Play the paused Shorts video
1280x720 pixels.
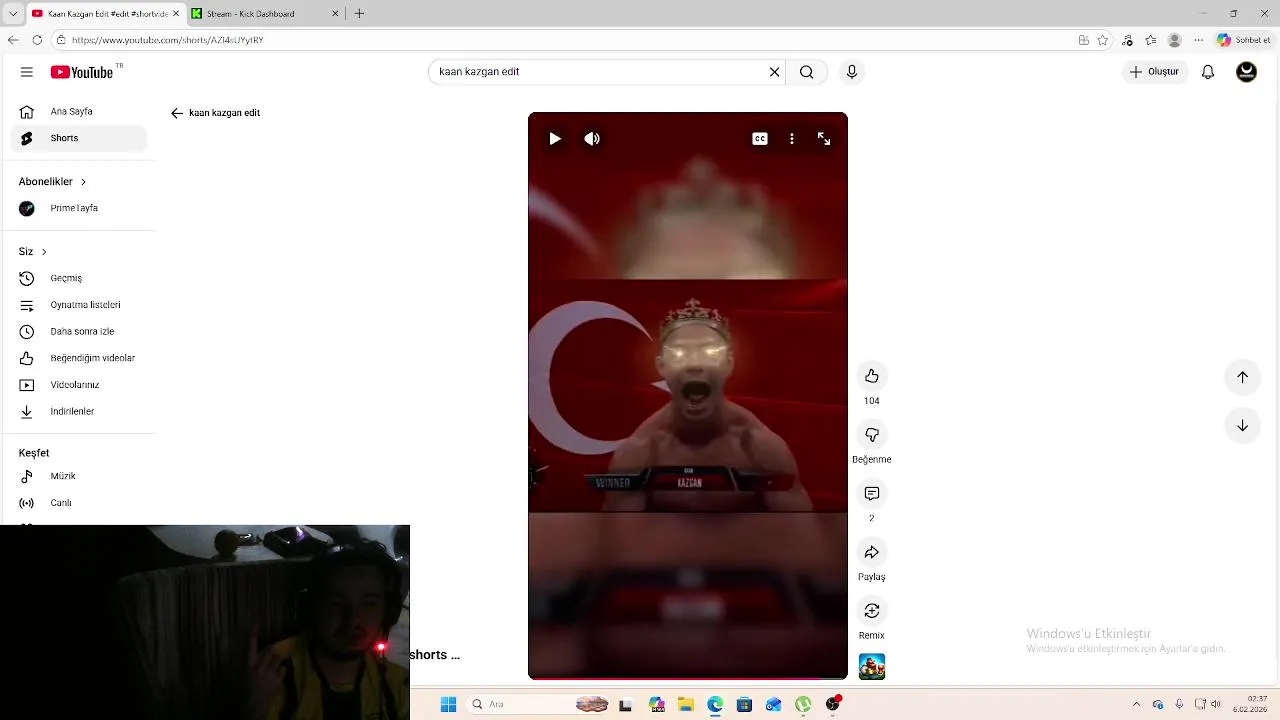pyautogui.click(x=555, y=139)
